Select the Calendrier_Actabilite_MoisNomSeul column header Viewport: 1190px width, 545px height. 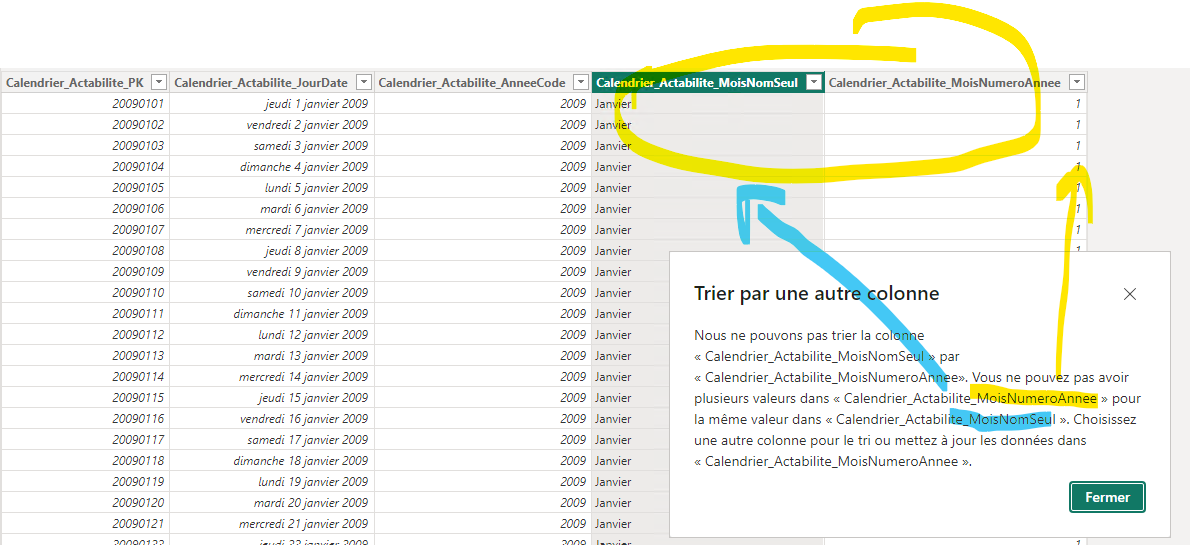(708, 82)
